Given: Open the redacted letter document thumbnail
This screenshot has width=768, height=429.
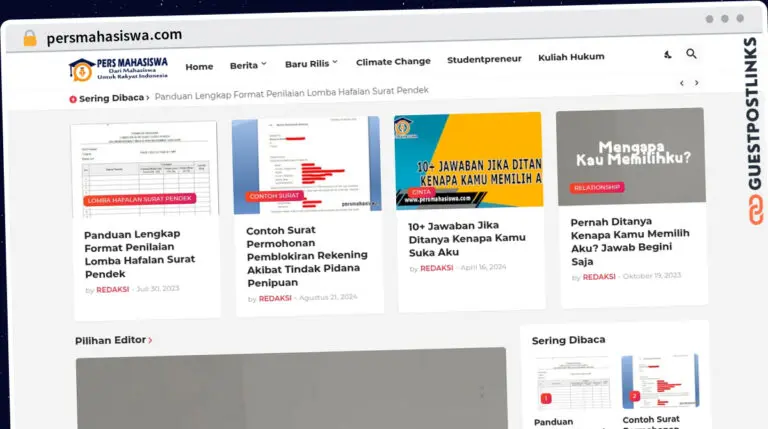Looking at the screenshot, I should coord(307,165).
